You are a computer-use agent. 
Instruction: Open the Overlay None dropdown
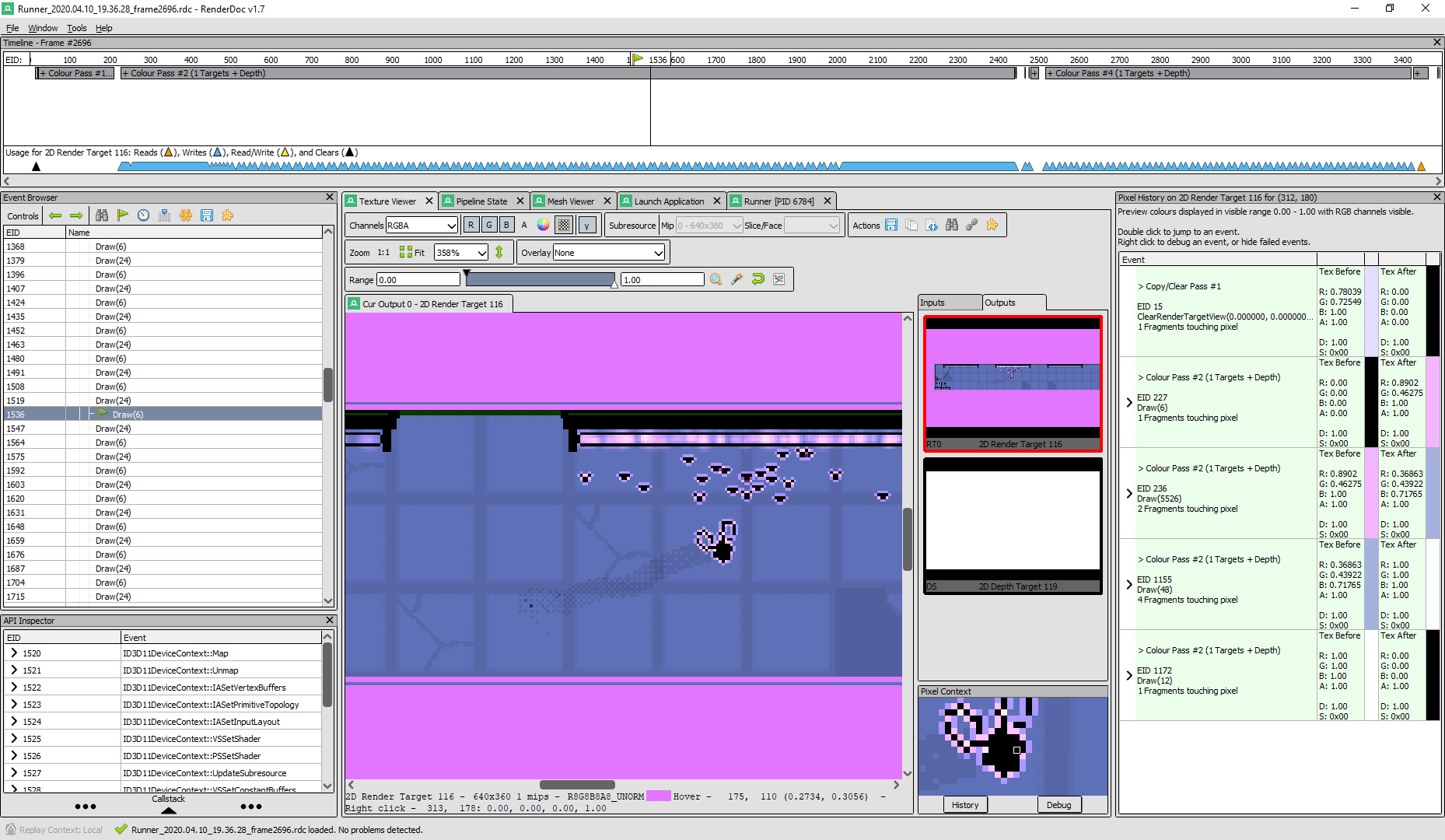(609, 253)
